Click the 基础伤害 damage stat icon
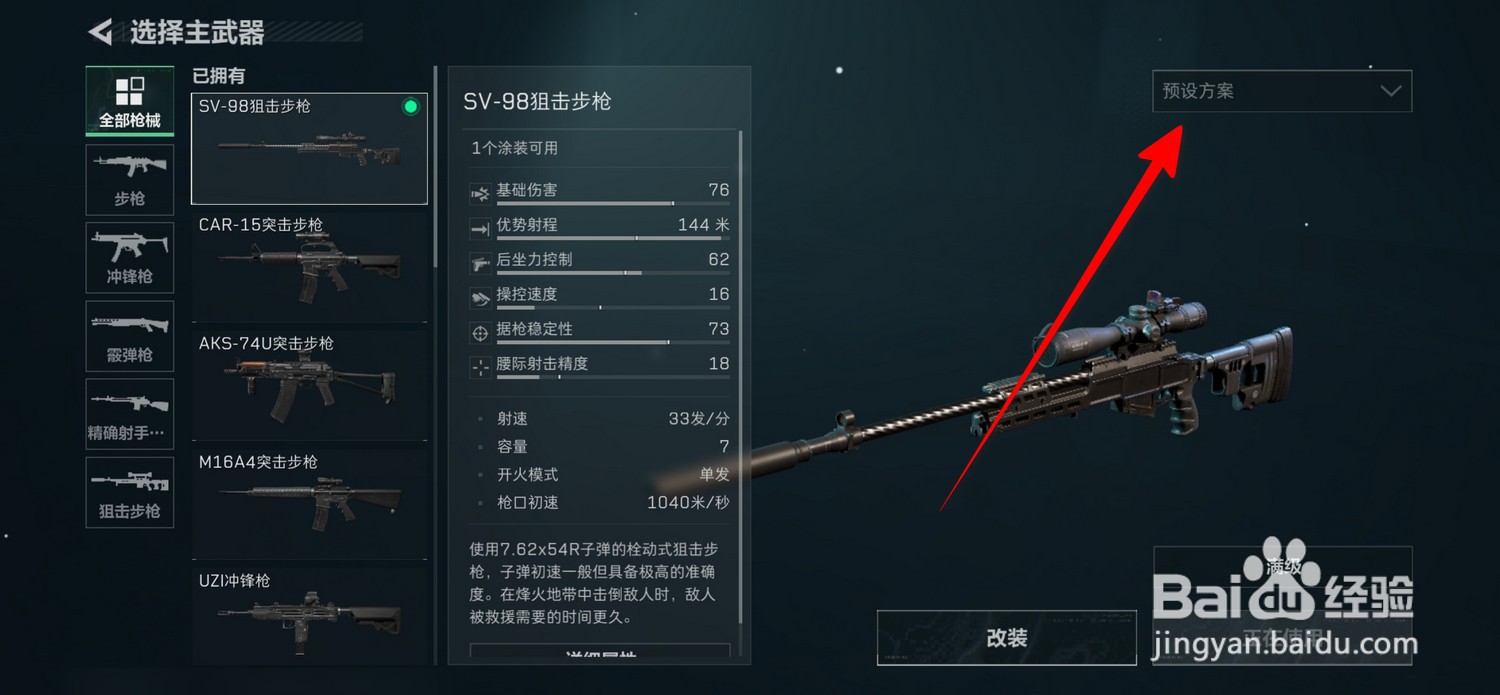The width and height of the screenshot is (1500, 695). [479, 190]
